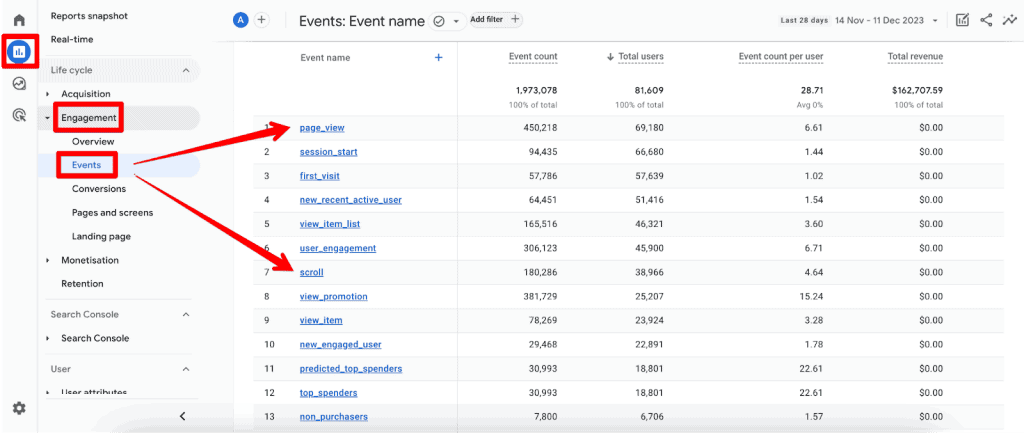Click the customize report icon
The width and height of the screenshot is (1024, 433).
click(x=962, y=20)
